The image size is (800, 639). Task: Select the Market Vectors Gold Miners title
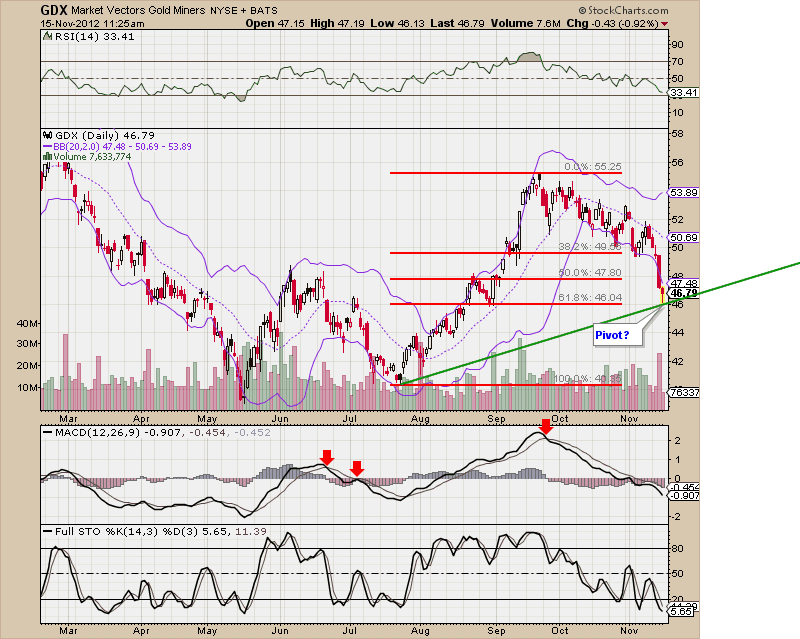(x=138, y=10)
